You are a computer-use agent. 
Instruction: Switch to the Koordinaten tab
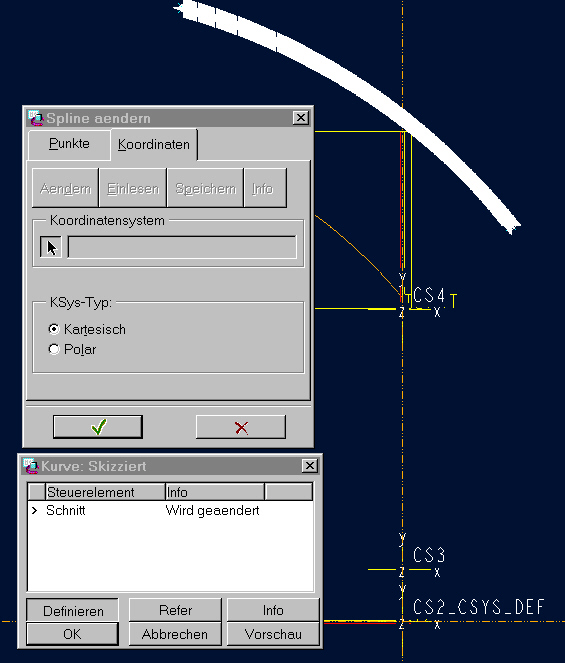pos(154,145)
